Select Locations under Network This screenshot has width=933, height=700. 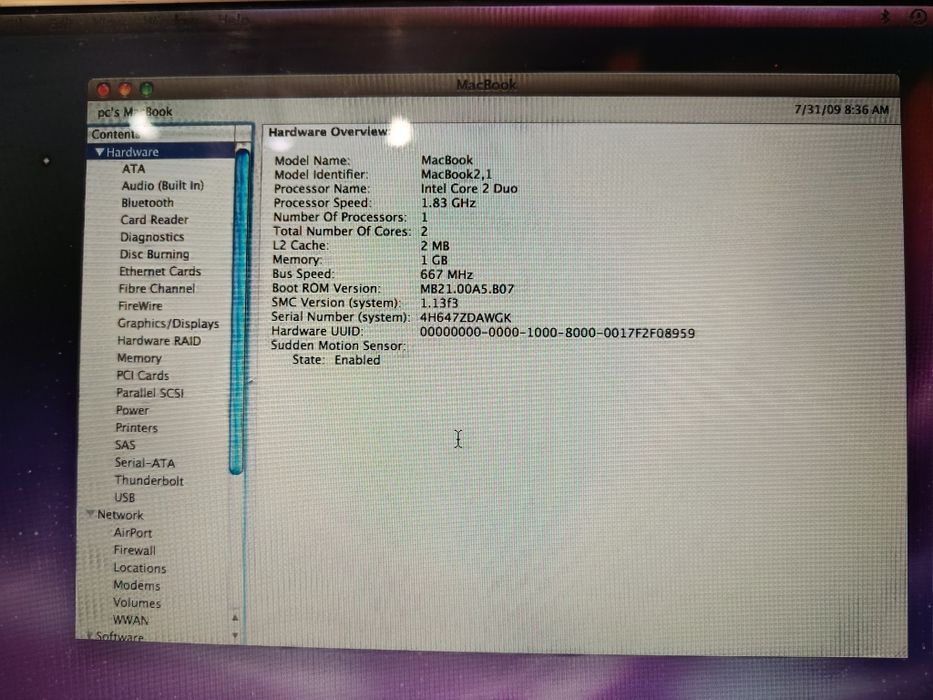point(139,568)
